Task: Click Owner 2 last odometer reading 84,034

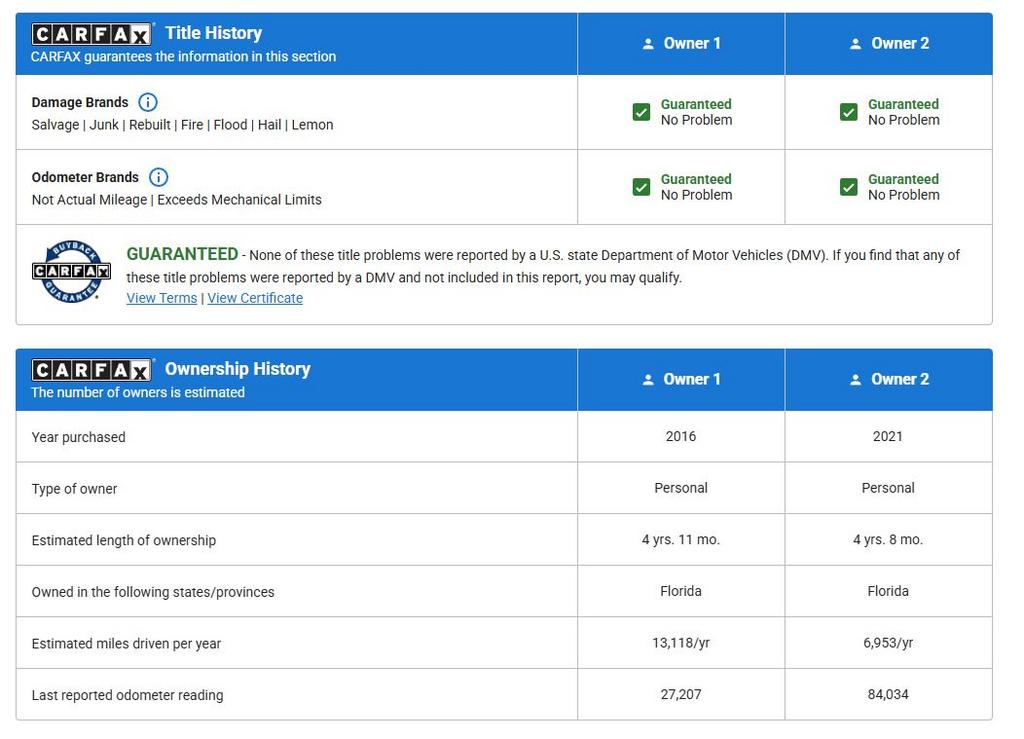Action: (888, 694)
